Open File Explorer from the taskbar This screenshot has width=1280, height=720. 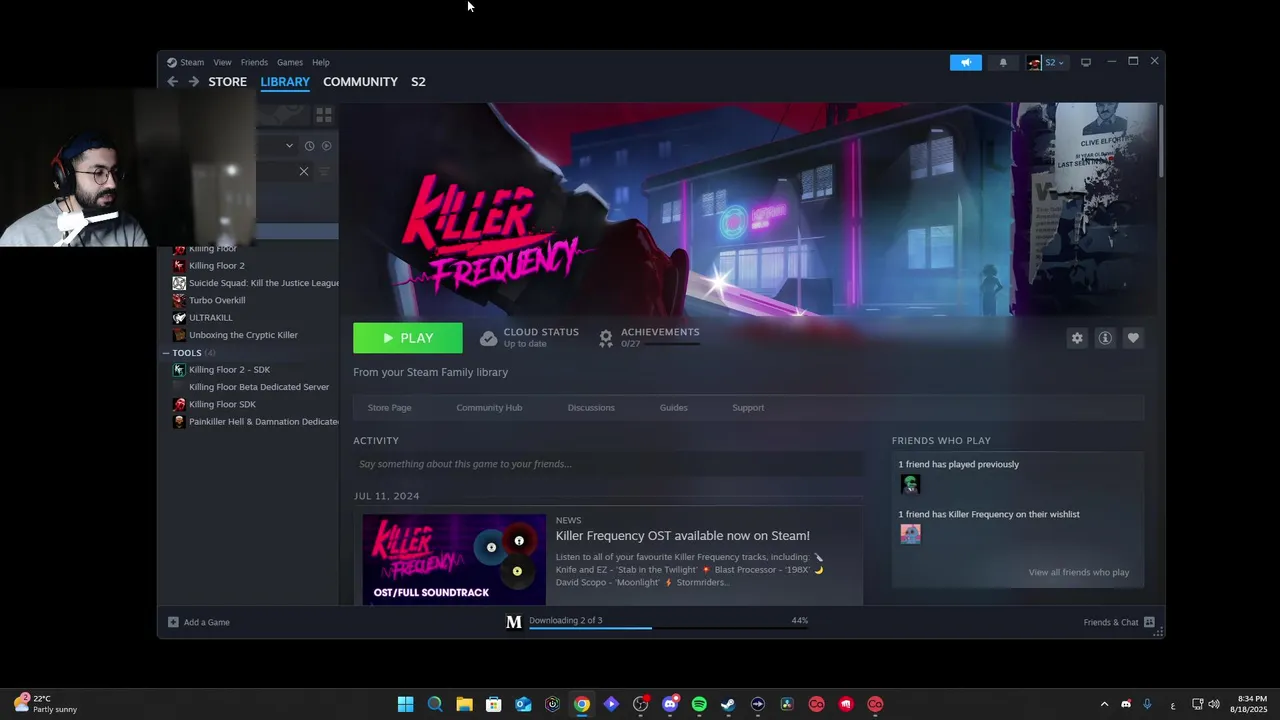[464, 704]
